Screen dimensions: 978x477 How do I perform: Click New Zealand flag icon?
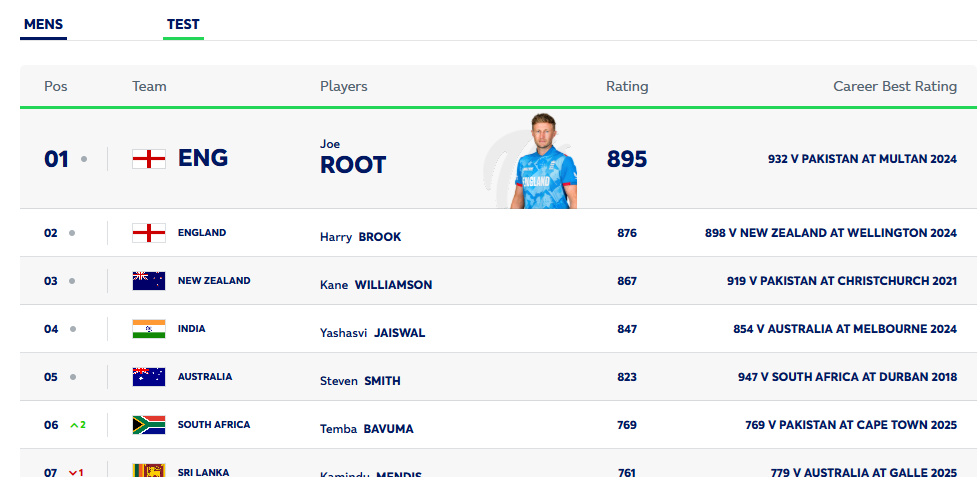point(148,281)
